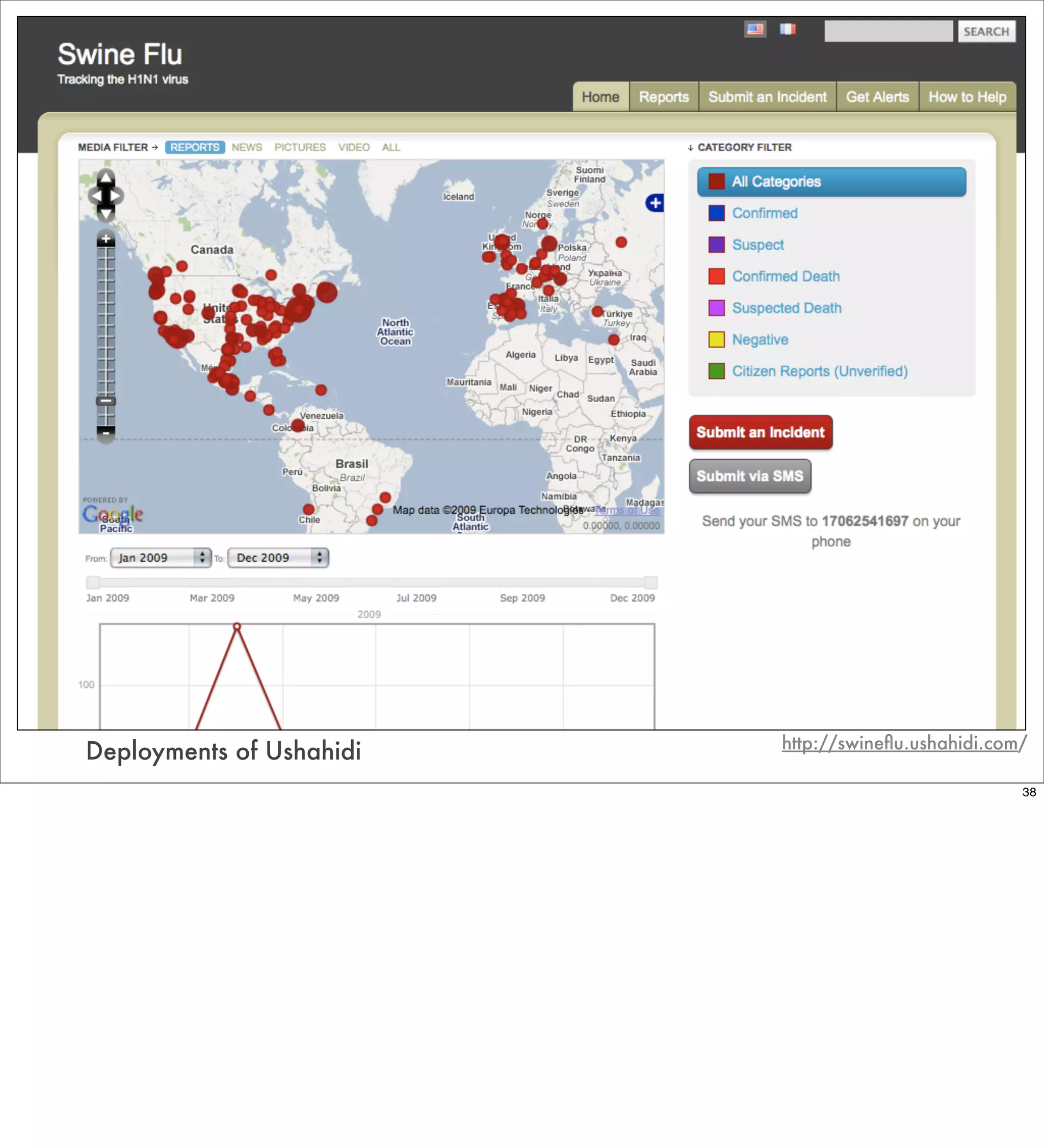Switch site language to French flag
Image resolution: width=1044 pixels, height=1148 pixels.
coord(787,29)
